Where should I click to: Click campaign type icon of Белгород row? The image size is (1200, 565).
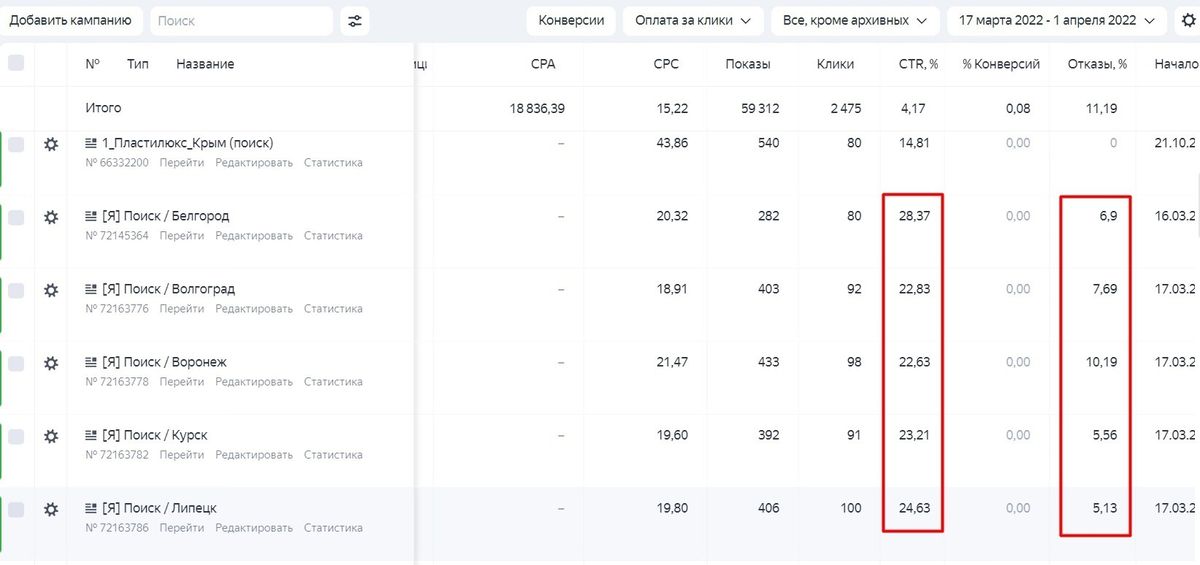pyautogui.click(x=91, y=216)
